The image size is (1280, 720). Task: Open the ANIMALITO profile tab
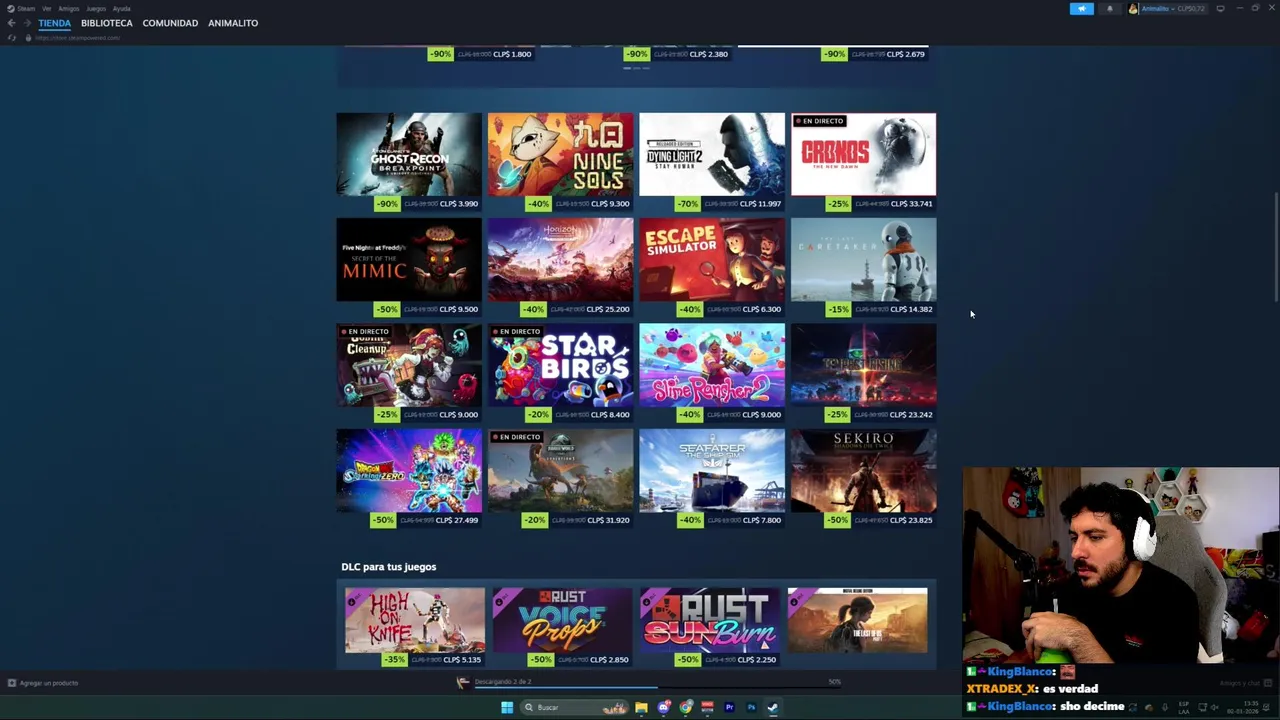(x=233, y=23)
